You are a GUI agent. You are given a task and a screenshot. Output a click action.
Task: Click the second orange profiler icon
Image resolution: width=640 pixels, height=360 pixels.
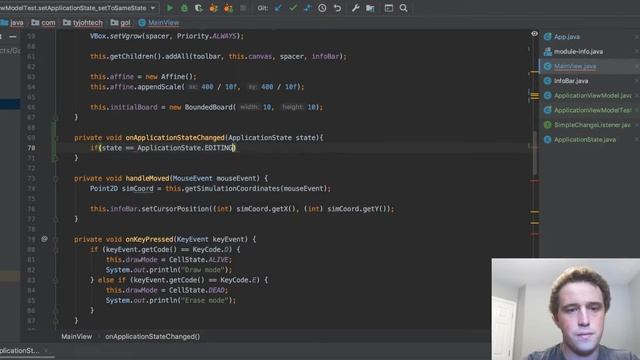pyautogui.click(x=228, y=8)
